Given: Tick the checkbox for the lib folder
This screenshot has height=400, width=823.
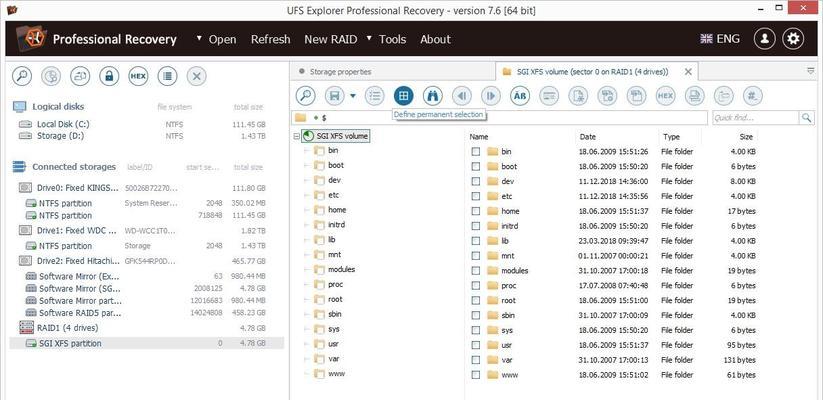Looking at the screenshot, I should pos(476,241).
